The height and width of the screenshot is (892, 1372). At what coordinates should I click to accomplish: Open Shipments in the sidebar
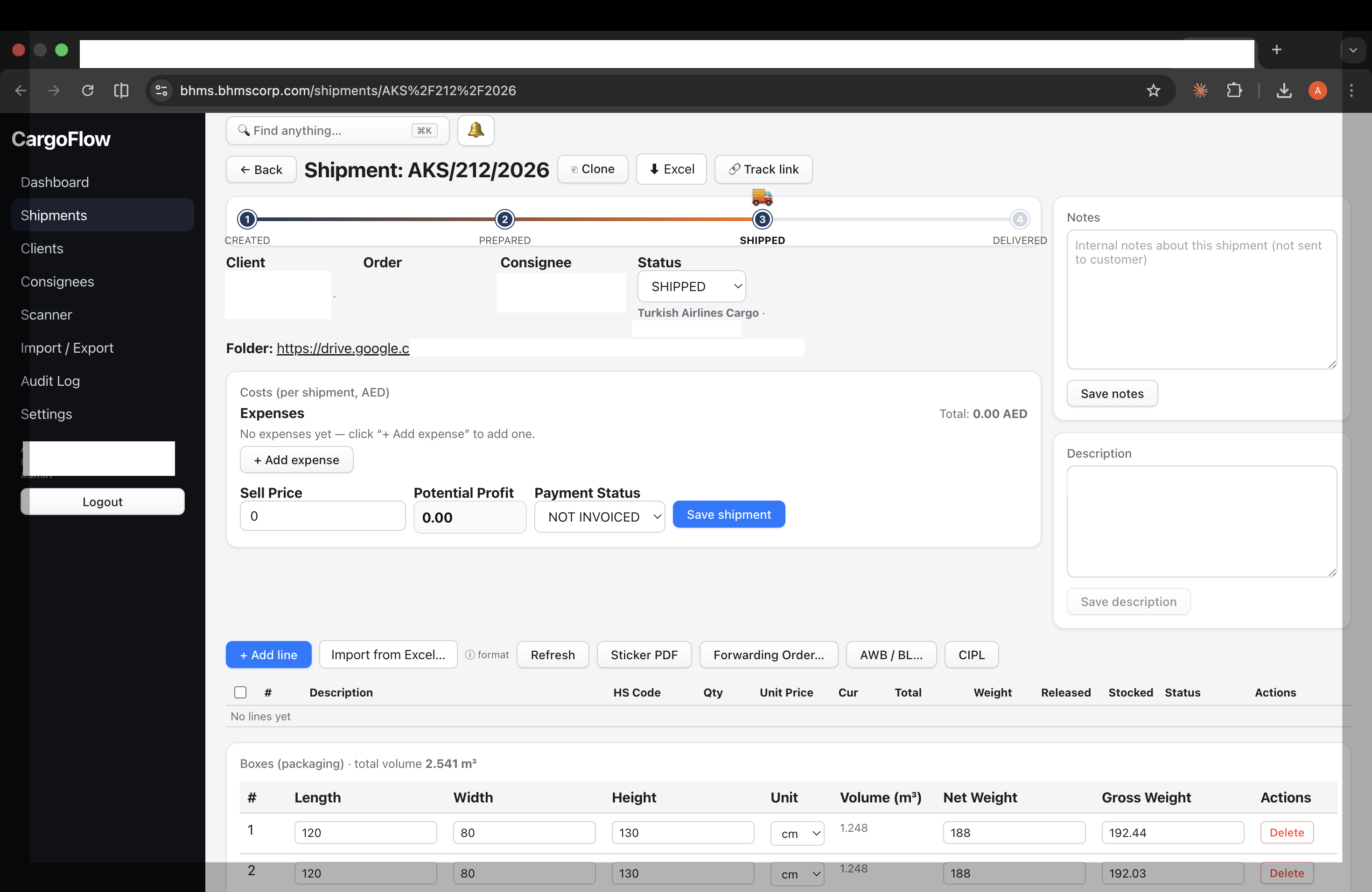click(x=103, y=215)
